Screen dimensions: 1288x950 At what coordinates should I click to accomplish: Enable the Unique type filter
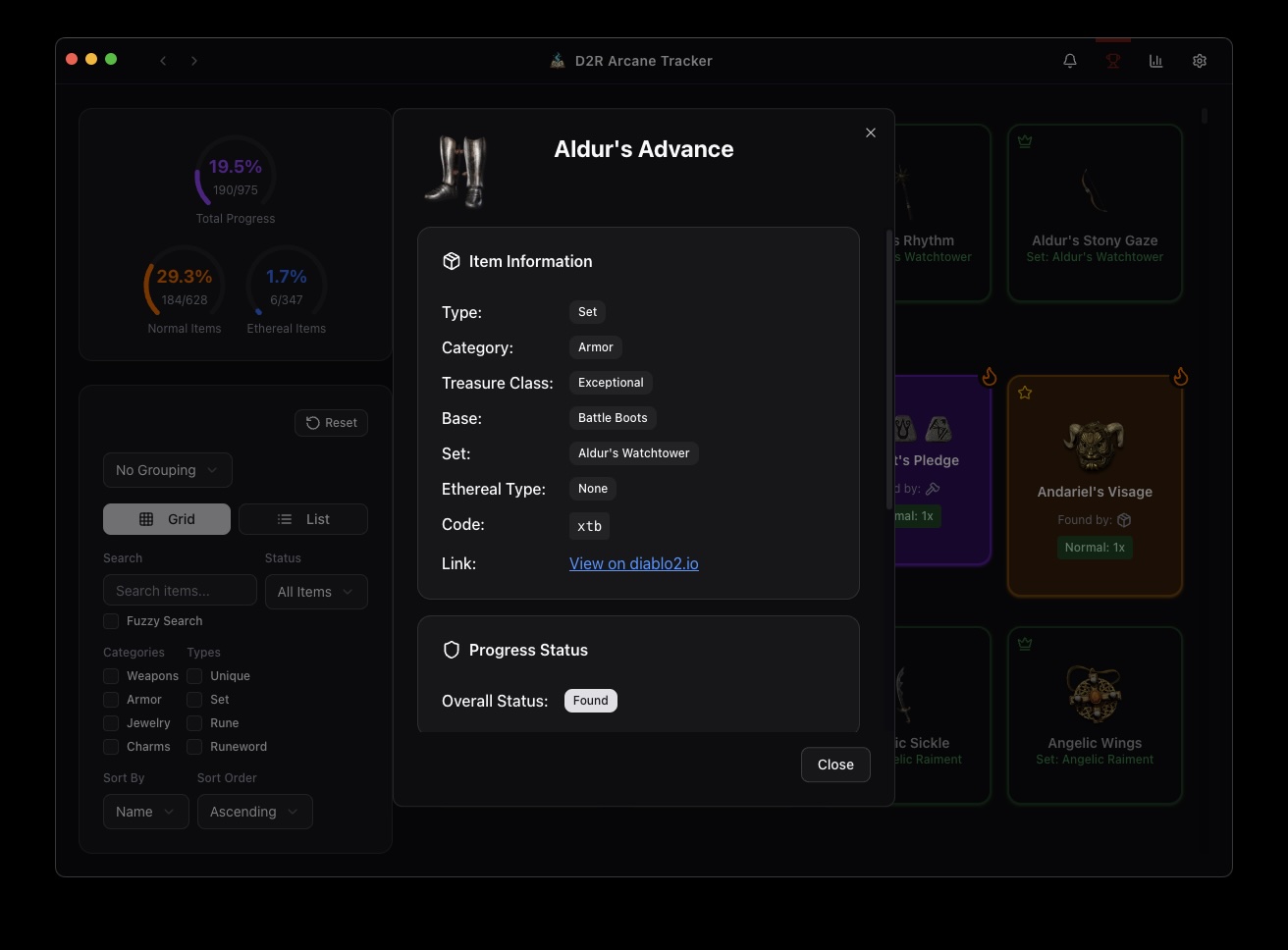click(194, 675)
